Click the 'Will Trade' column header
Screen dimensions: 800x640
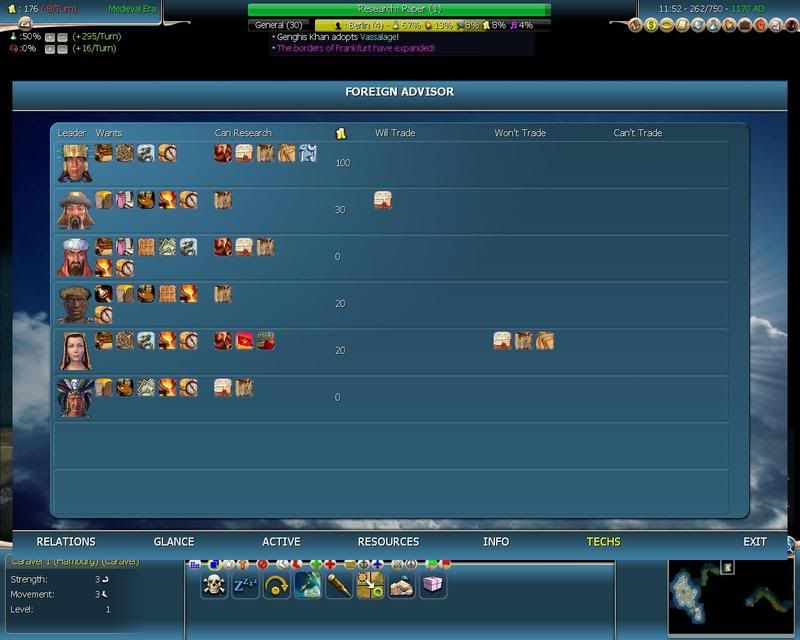click(x=395, y=133)
